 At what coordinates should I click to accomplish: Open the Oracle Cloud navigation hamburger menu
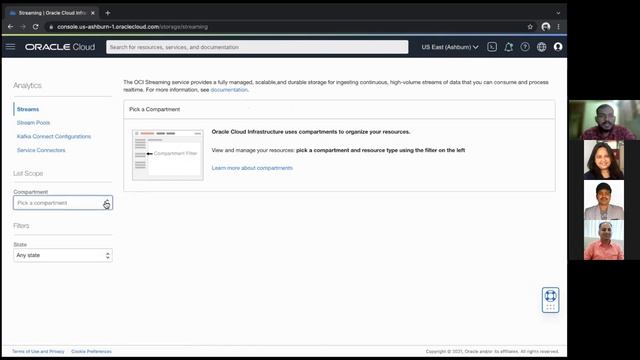[x=11, y=47]
